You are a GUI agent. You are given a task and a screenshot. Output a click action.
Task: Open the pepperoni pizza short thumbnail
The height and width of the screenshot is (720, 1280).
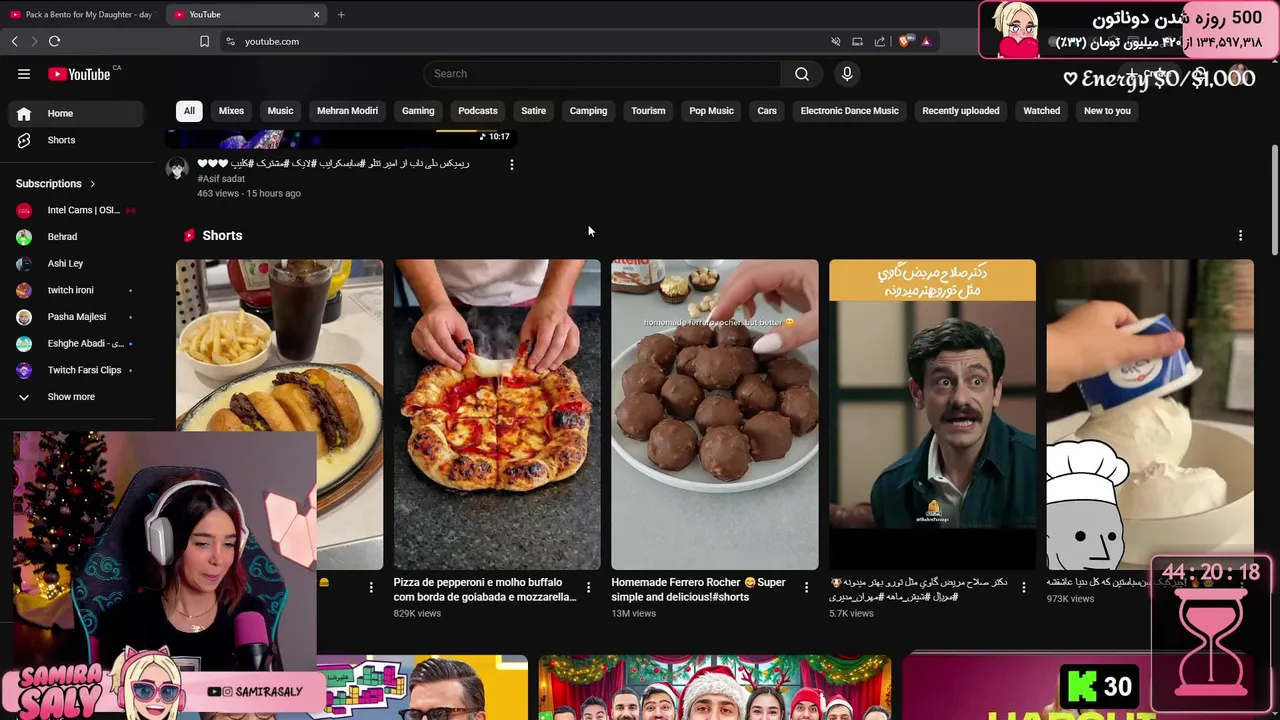coord(497,415)
